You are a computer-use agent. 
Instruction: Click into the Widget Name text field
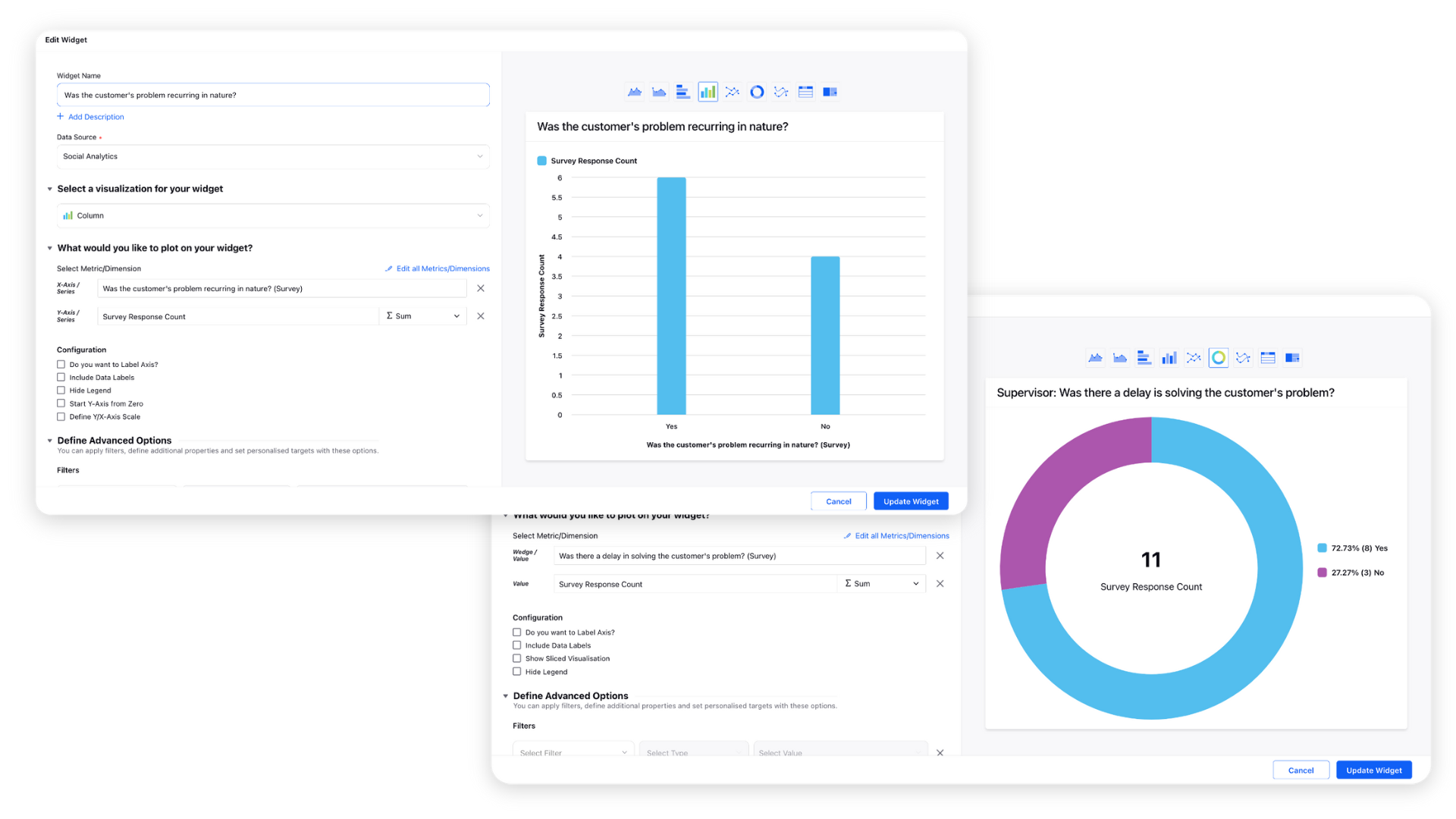tap(273, 95)
